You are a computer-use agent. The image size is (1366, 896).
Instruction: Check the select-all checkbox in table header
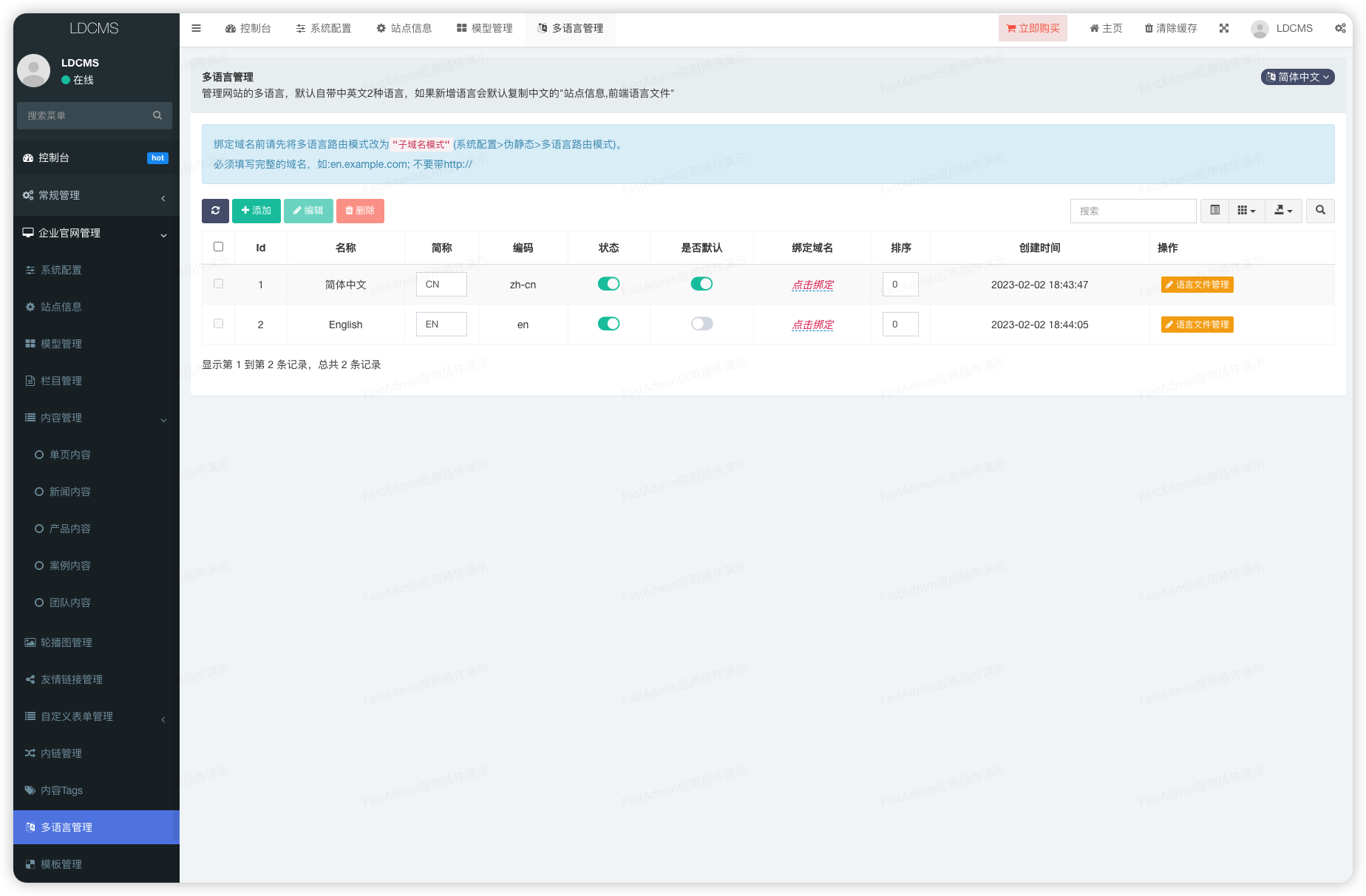tap(218, 247)
